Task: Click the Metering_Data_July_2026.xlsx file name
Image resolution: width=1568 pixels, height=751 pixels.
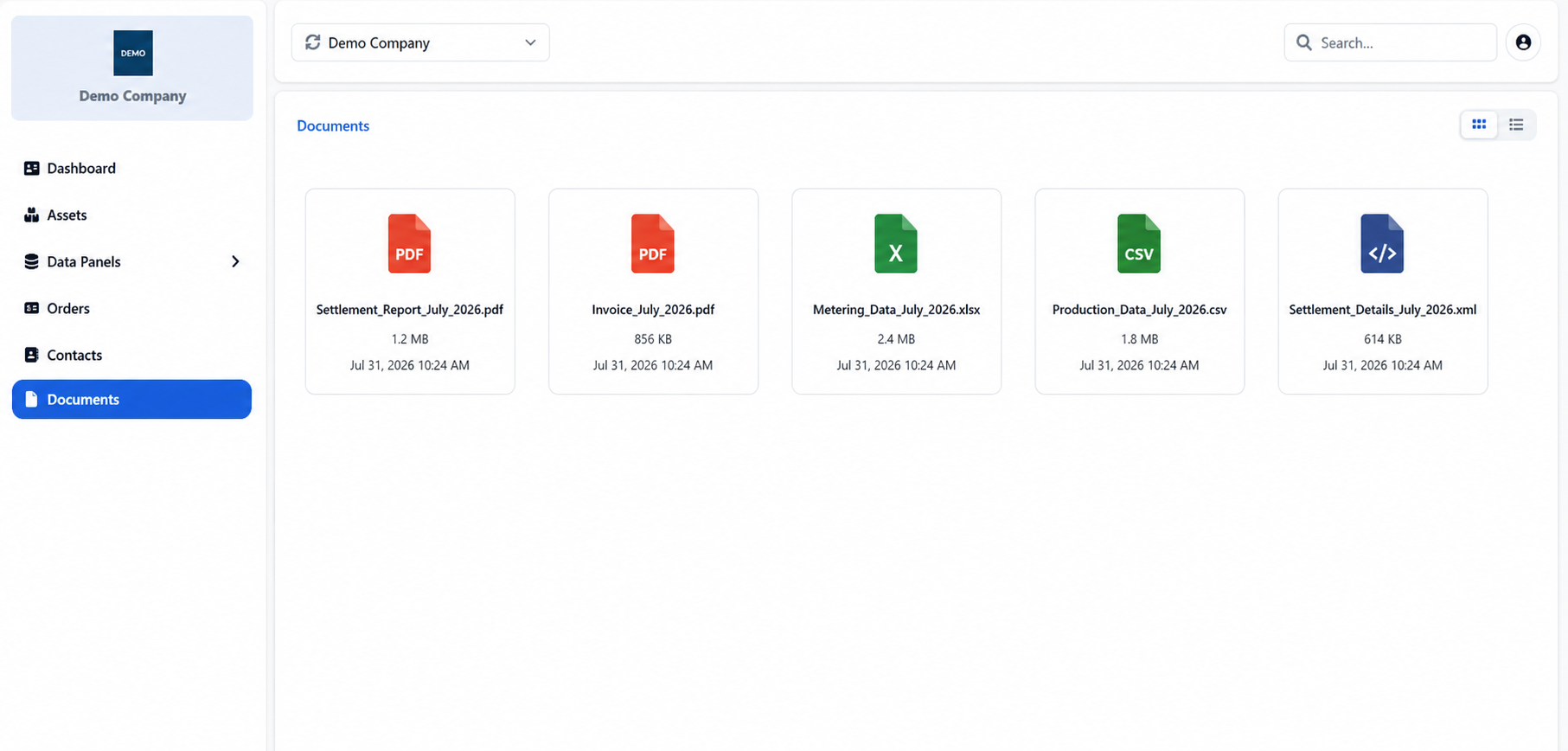Action: pyautogui.click(x=896, y=310)
